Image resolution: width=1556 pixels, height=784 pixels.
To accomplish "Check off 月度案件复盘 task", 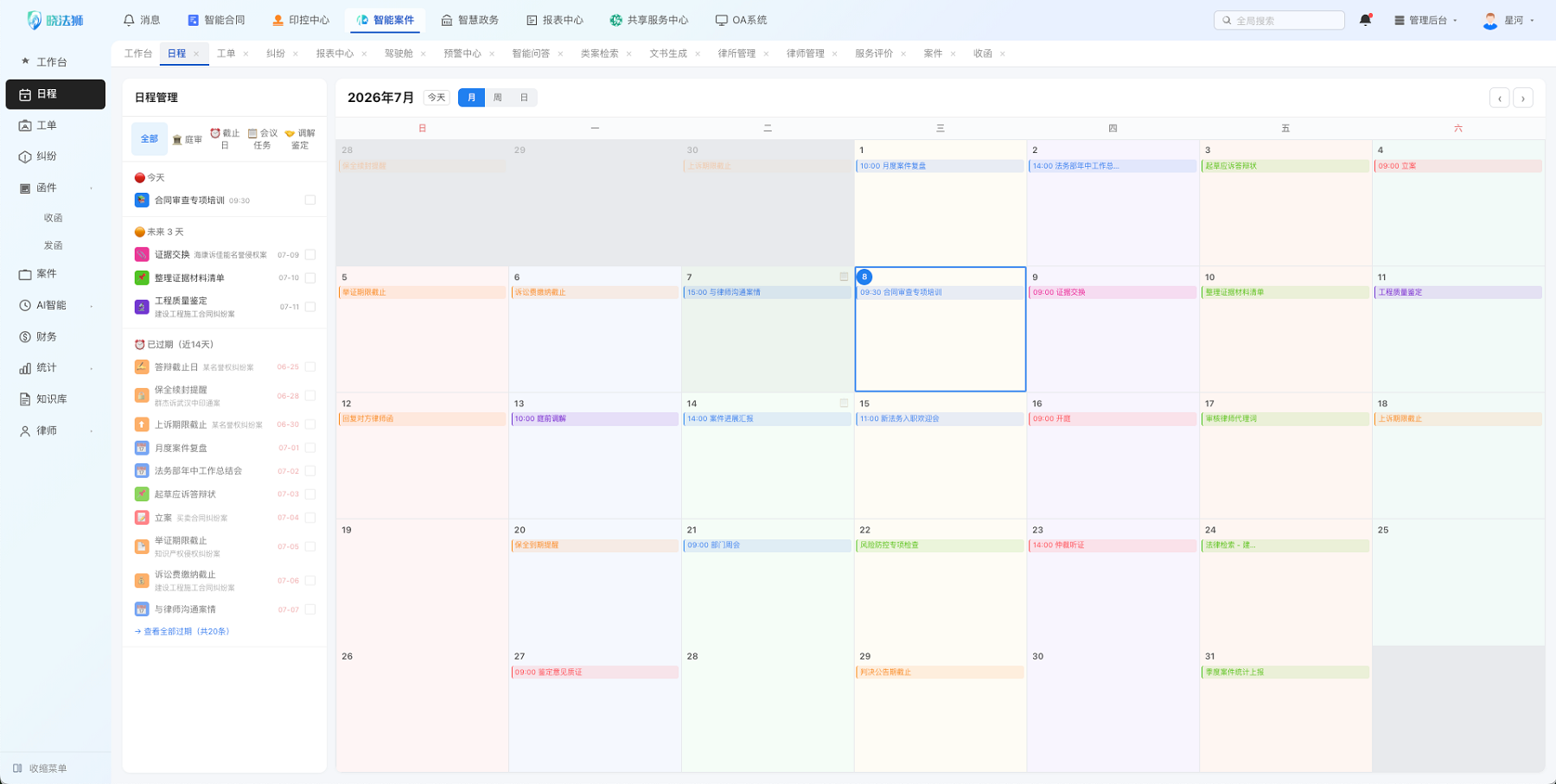I will click(x=310, y=448).
